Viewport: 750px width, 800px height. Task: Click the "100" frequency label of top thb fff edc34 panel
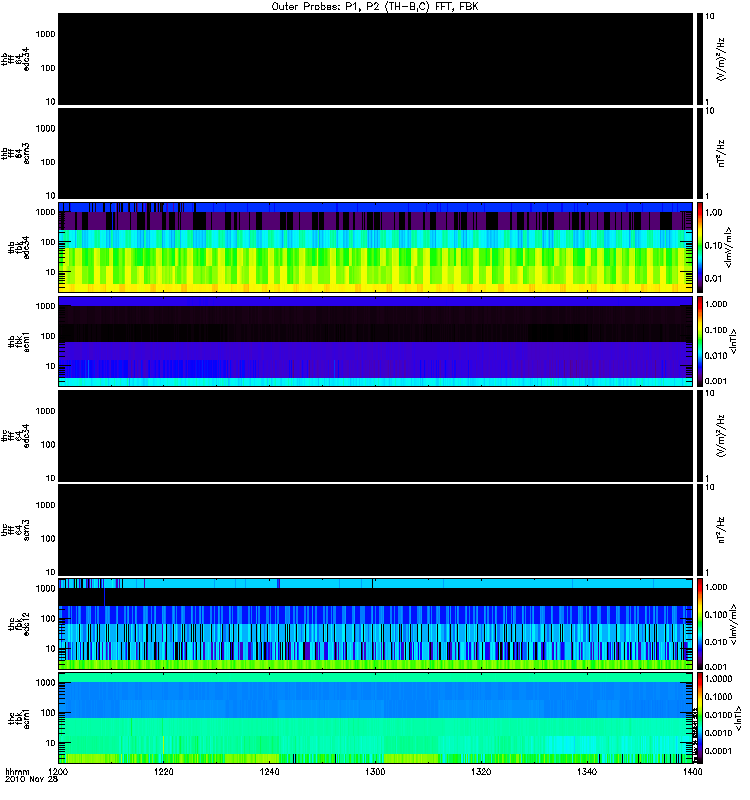pos(47,68)
